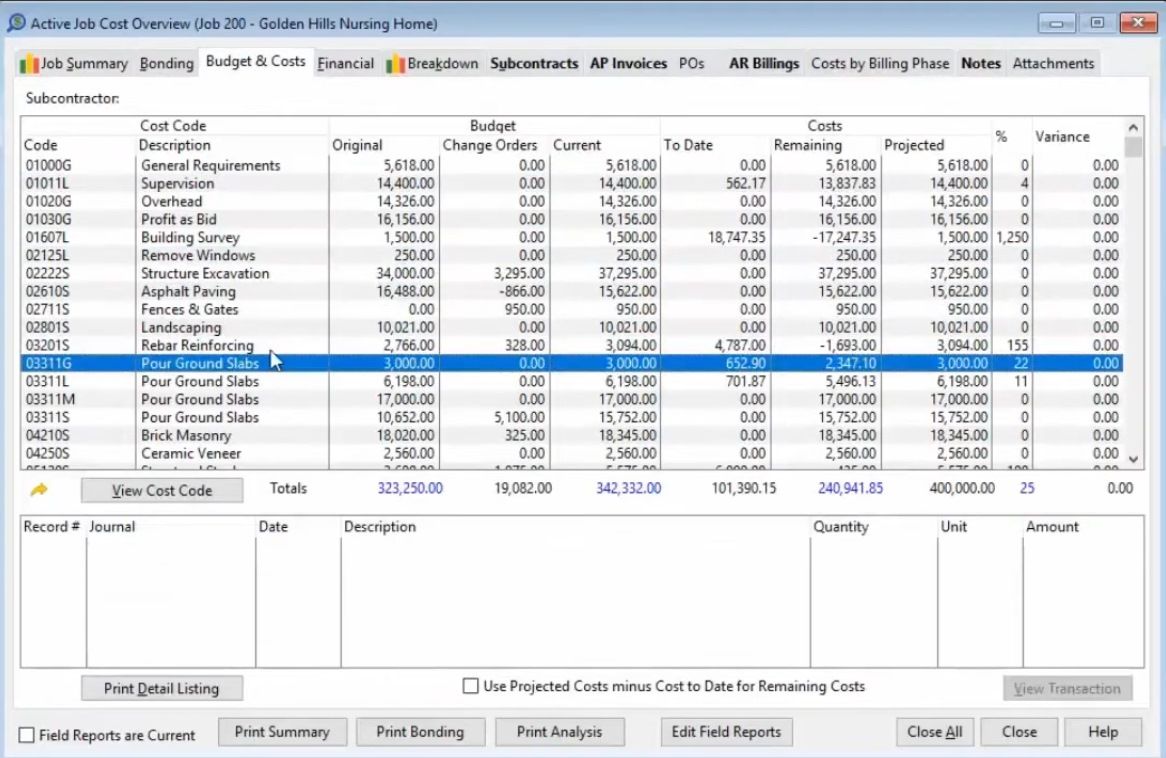The height and width of the screenshot is (758, 1166).
Task: Switch to the AP Invoices tab
Action: [628, 64]
